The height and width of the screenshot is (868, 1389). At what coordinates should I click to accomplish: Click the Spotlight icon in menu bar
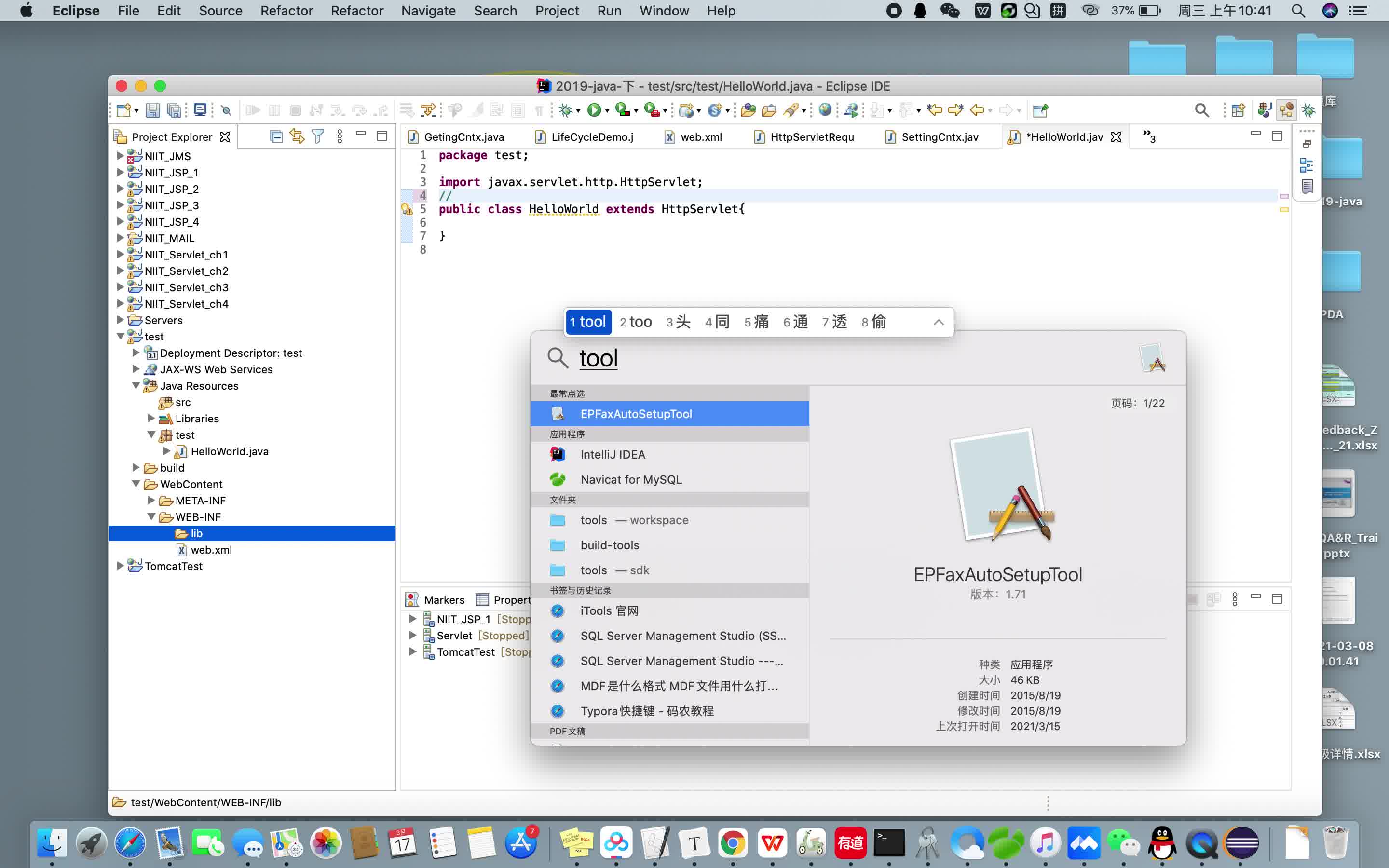point(1298,11)
